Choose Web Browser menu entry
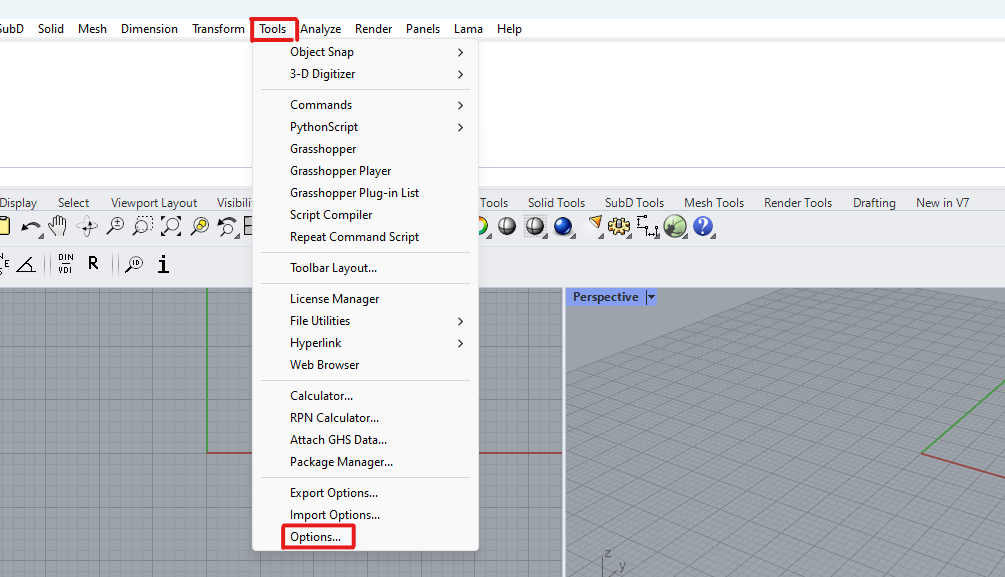This screenshot has height=577, width=1005. (x=324, y=365)
